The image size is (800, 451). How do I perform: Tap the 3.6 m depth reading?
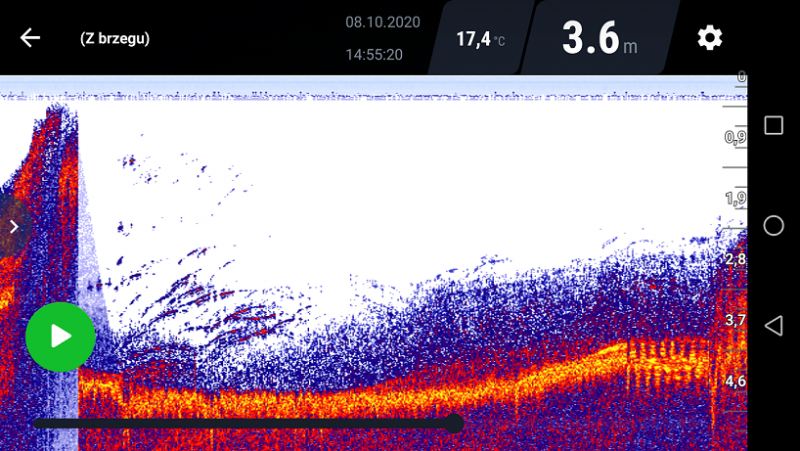(599, 39)
